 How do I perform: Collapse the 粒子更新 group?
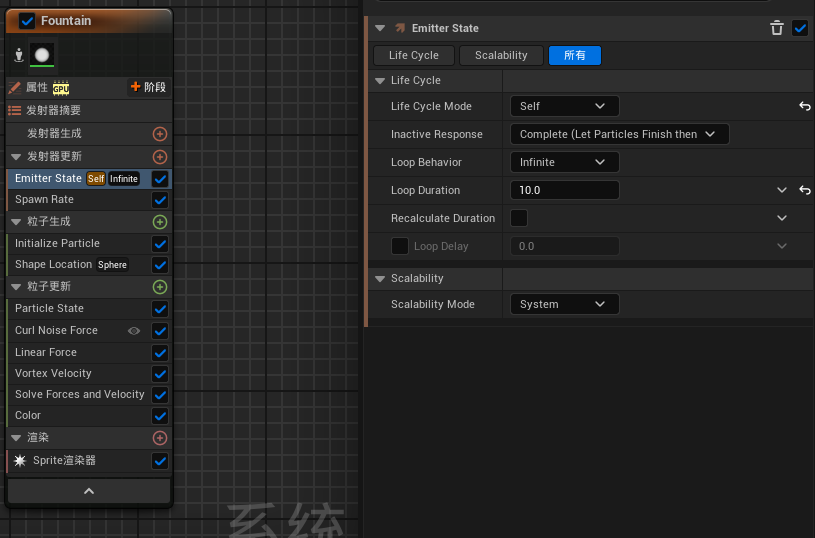16,287
